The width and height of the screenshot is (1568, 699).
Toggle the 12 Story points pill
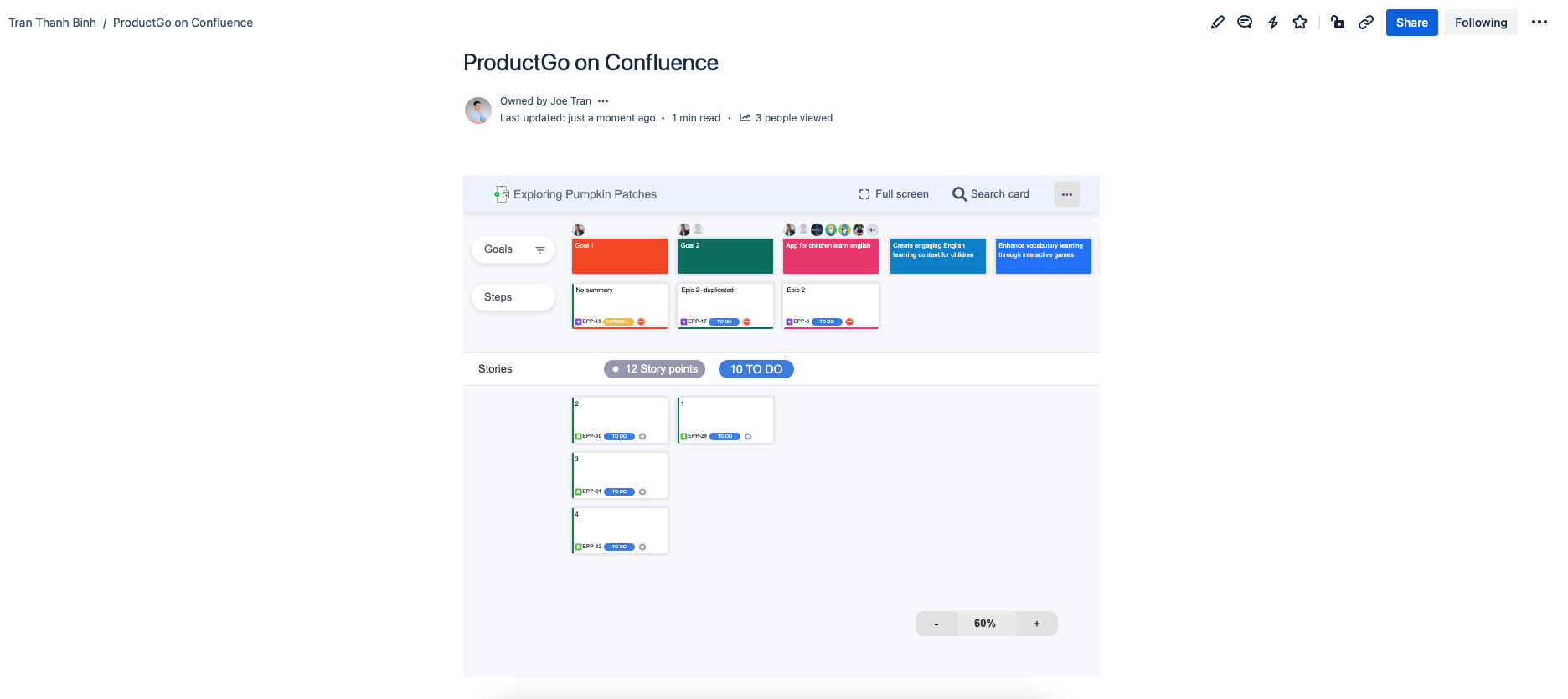[x=654, y=369]
